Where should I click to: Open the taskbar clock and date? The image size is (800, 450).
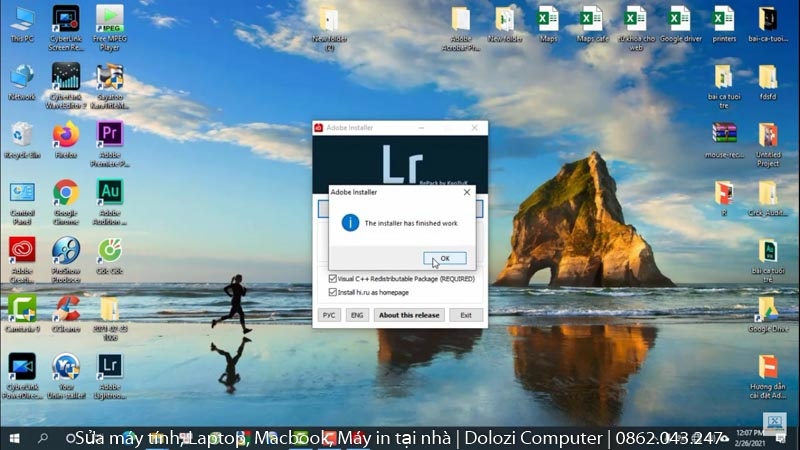pos(751,438)
